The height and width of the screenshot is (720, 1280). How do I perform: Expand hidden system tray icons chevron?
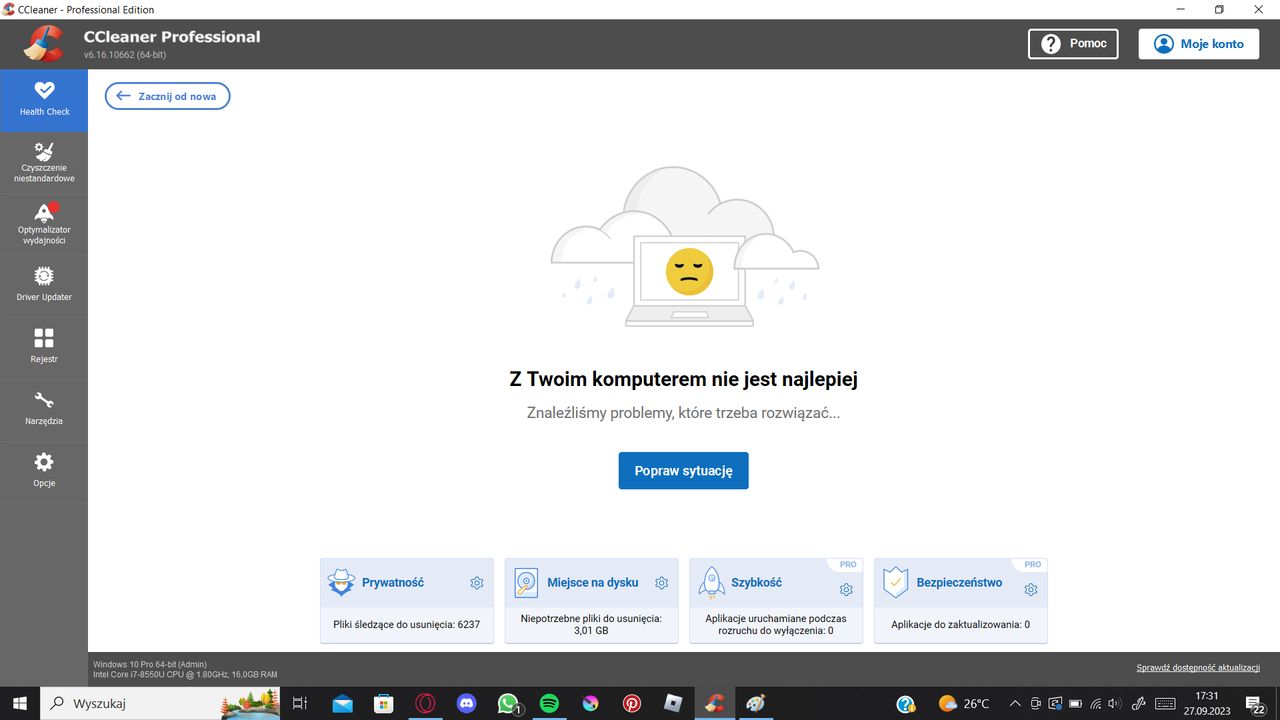(1015, 704)
